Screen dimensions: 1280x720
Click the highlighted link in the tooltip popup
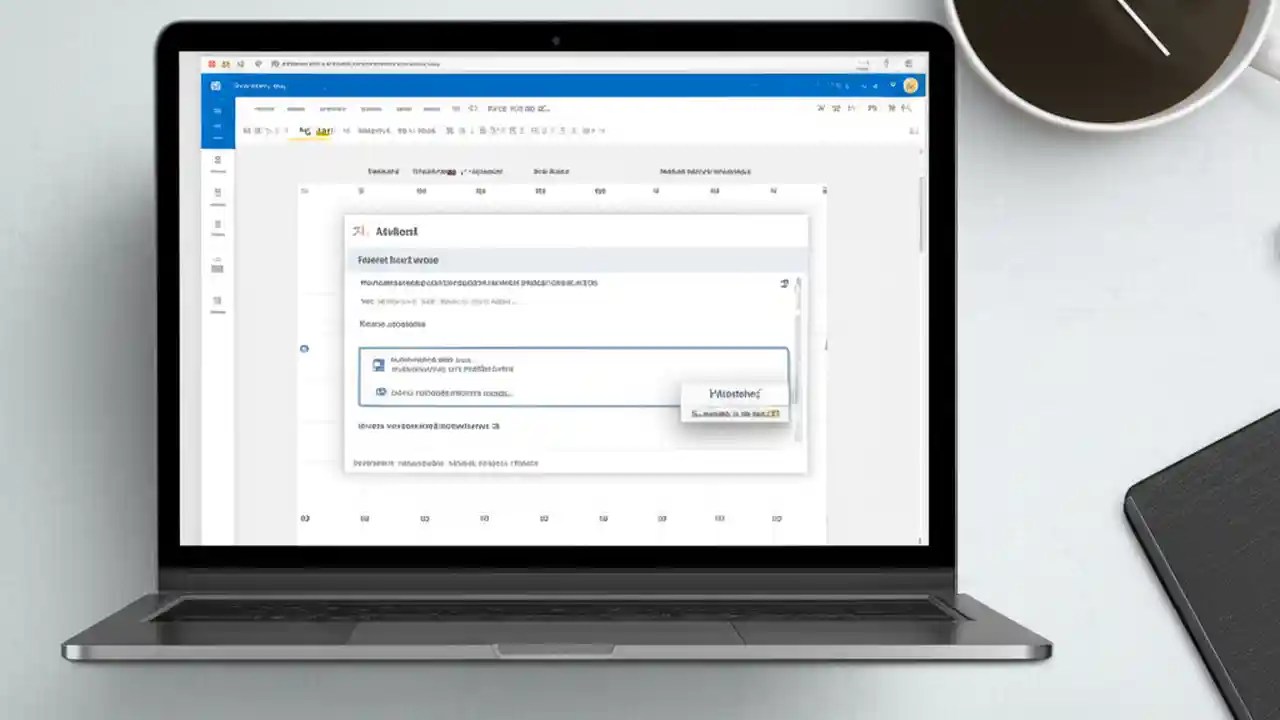pos(736,414)
